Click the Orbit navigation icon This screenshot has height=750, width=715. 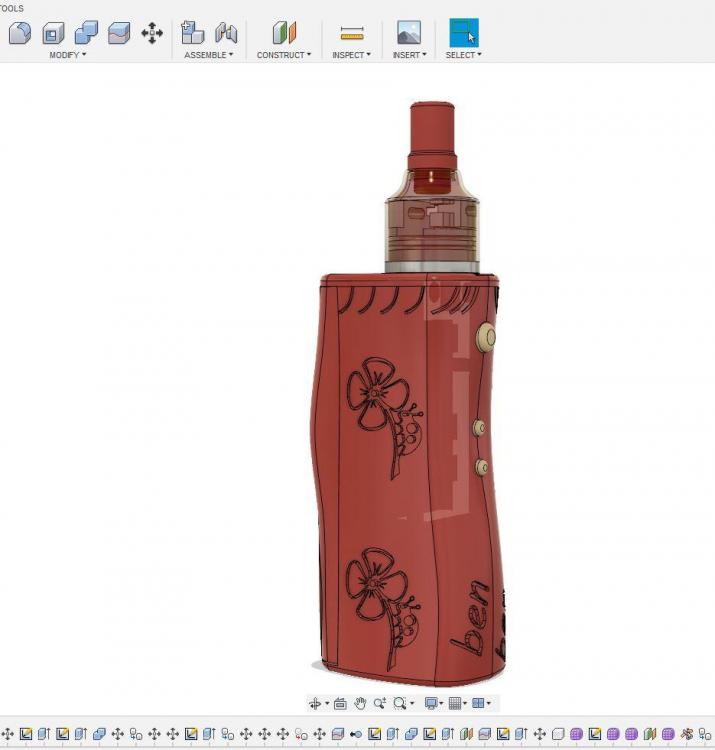point(315,703)
